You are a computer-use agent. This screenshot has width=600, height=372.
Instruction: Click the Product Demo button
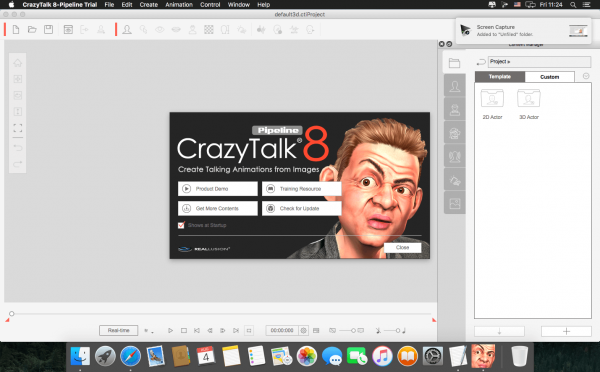218,189
